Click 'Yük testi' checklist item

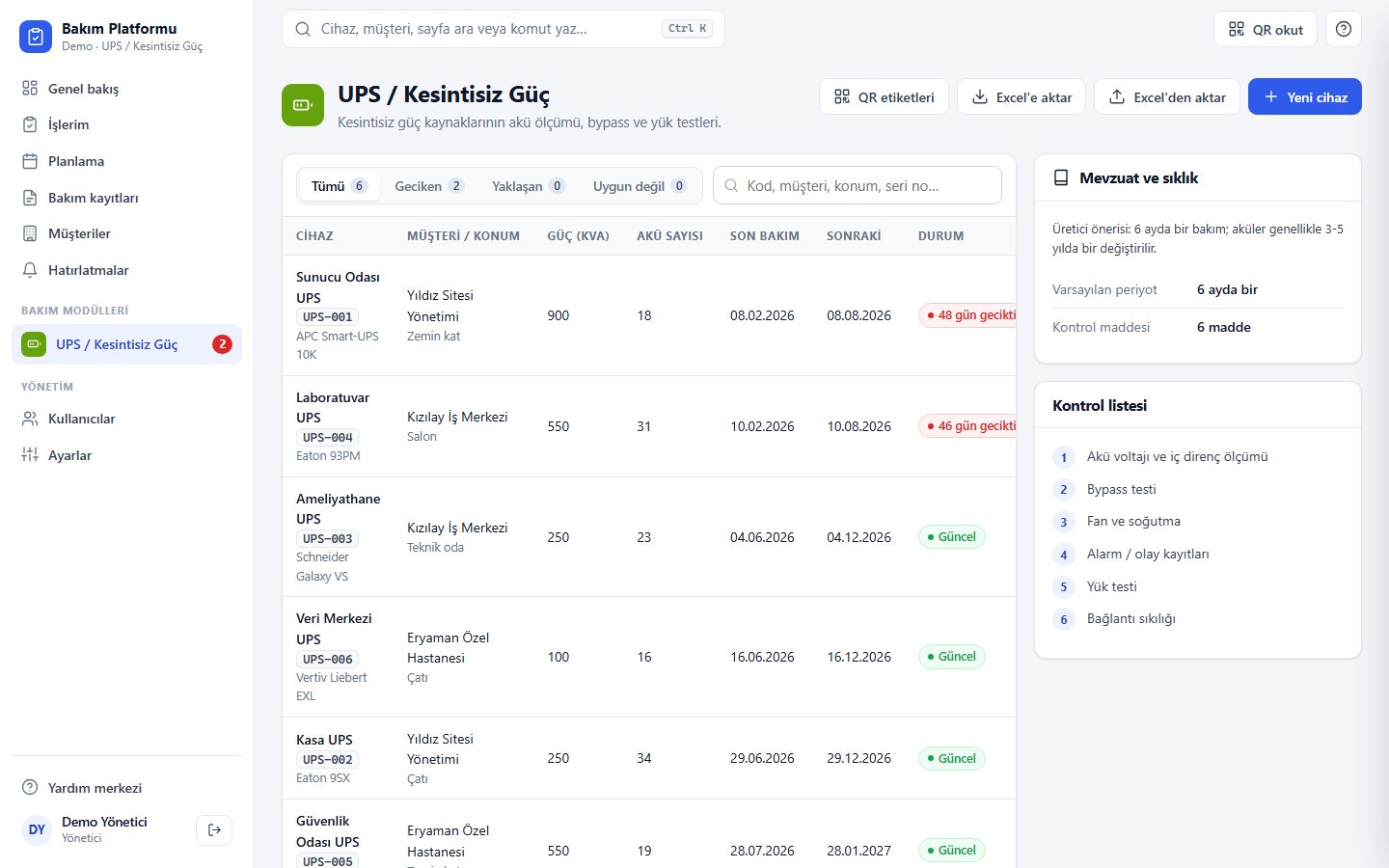point(1111,586)
